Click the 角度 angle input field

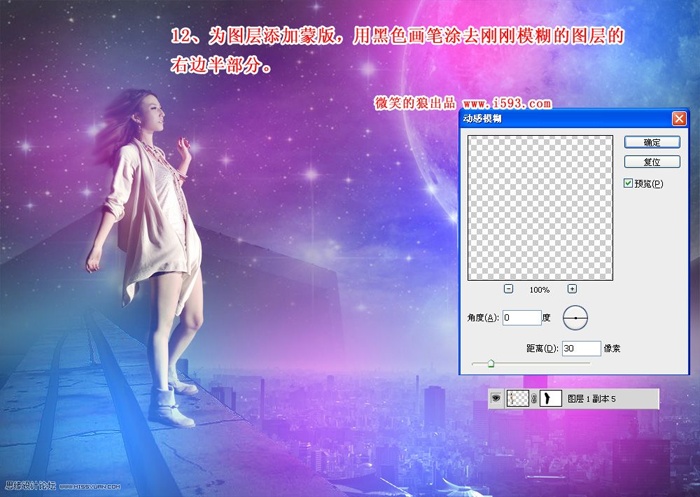tap(521, 317)
